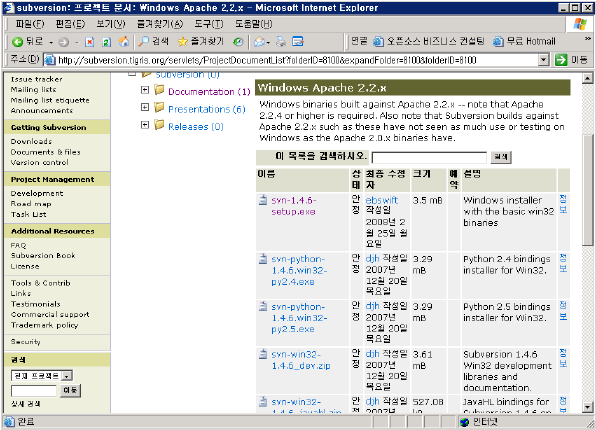The height and width of the screenshot is (430, 596).
Task: Click the Print toolbar icon
Action: pos(281,41)
